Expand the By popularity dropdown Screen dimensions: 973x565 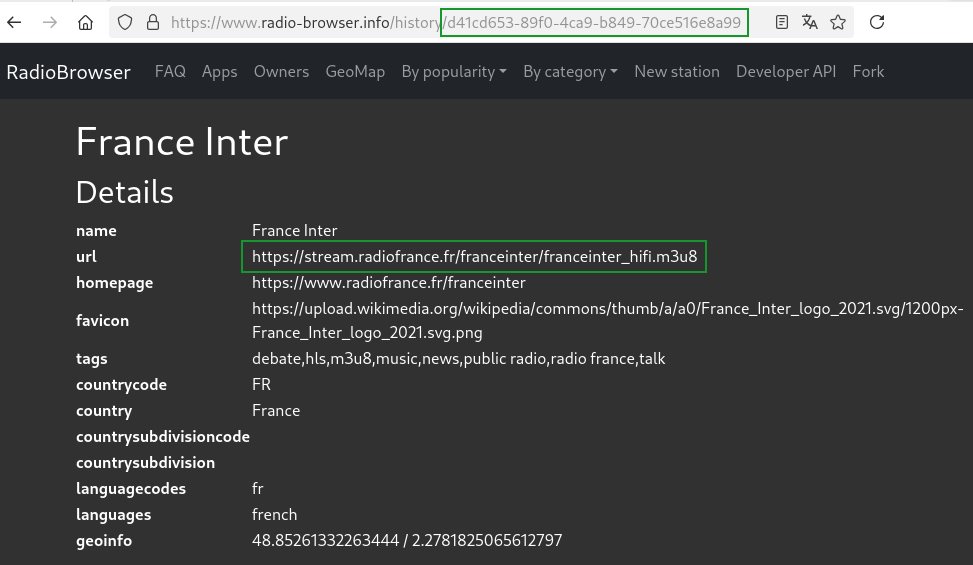(454, 72)
